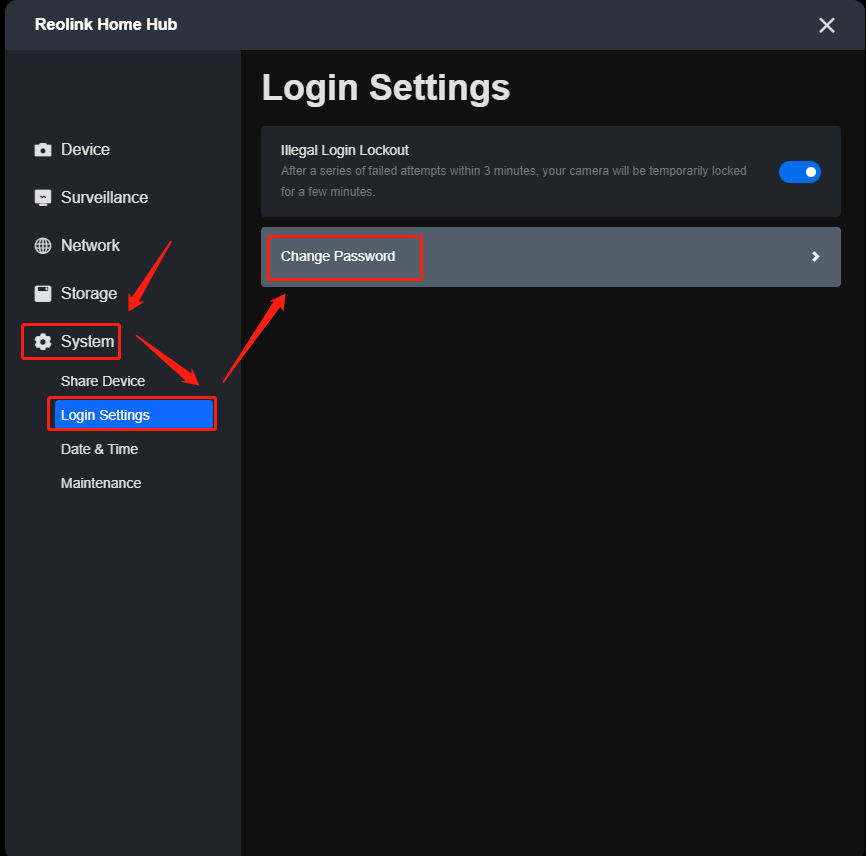
Task: Click the Storage disk icon
Action: click(x=43, y=294)
